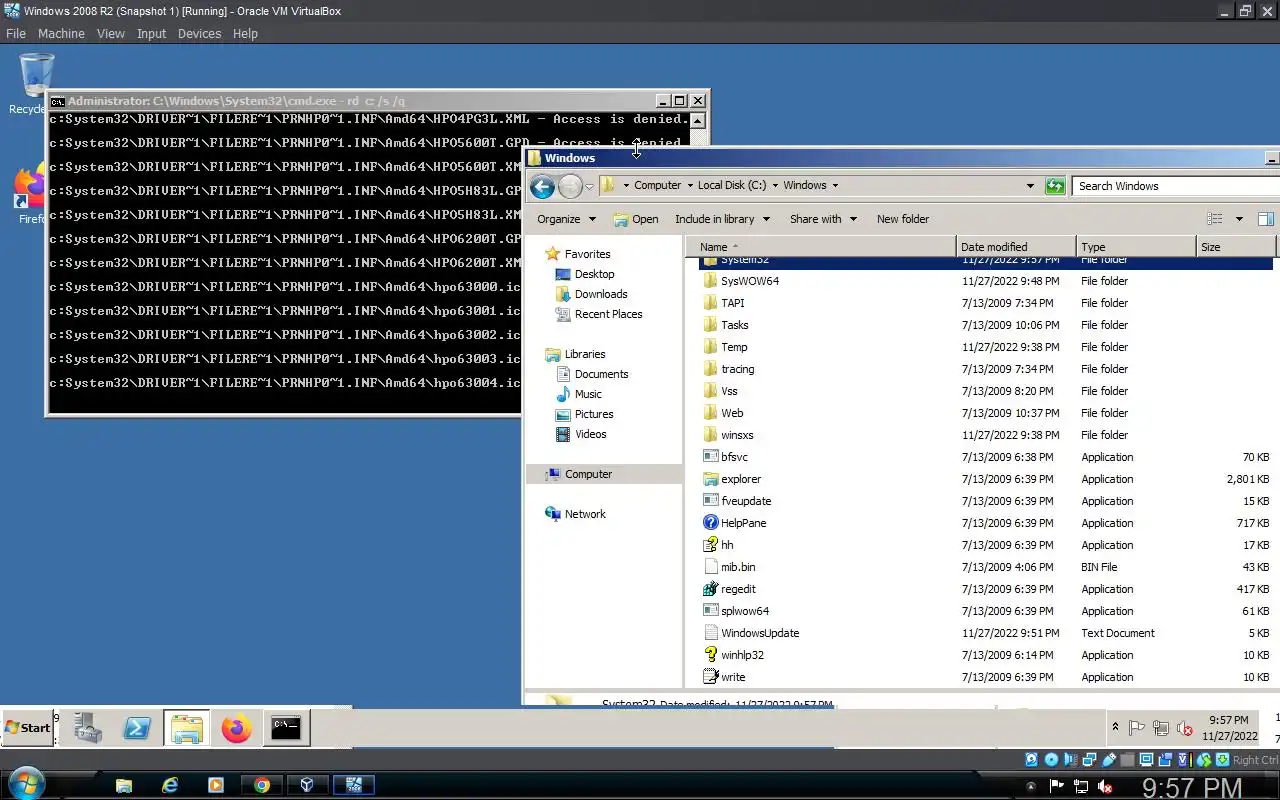Toggle the Explorer preview pane
1280x800 pixels.
[x=1265, y=219]
